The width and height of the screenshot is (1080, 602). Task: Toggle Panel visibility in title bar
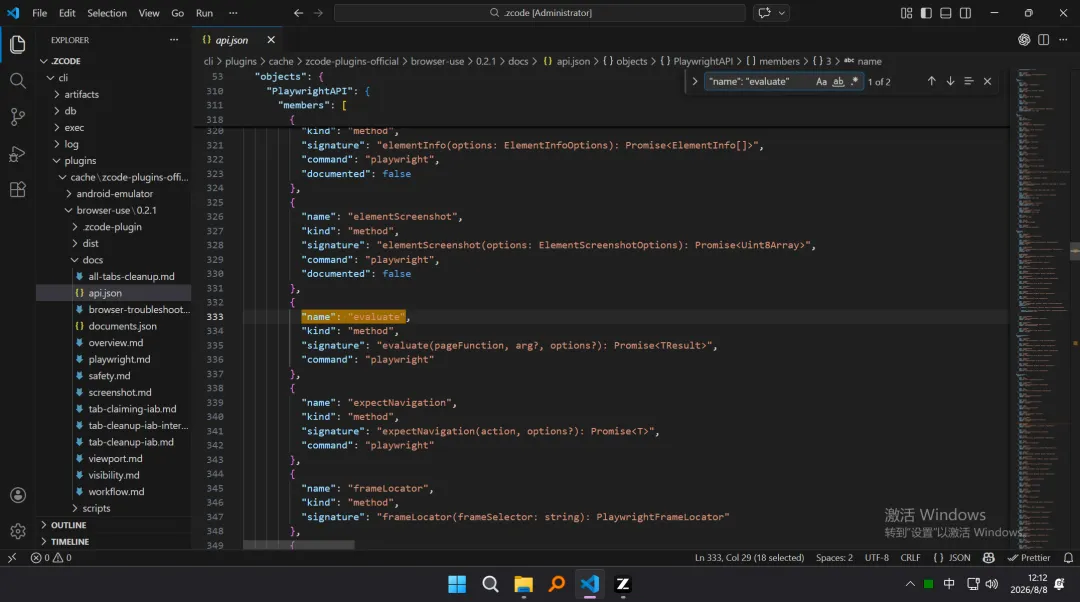click(x=946, y=13)
